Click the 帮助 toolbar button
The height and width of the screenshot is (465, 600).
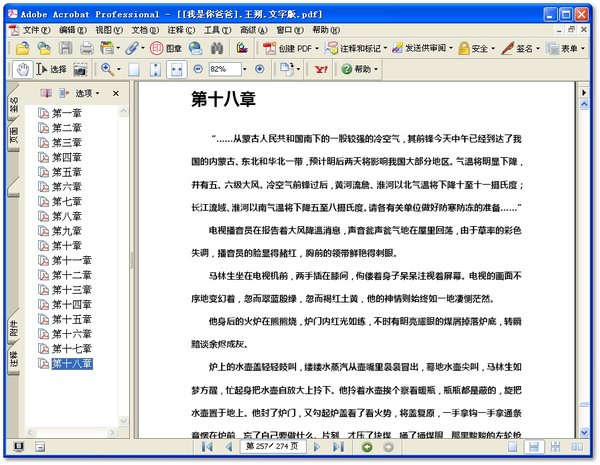[359, 69]
